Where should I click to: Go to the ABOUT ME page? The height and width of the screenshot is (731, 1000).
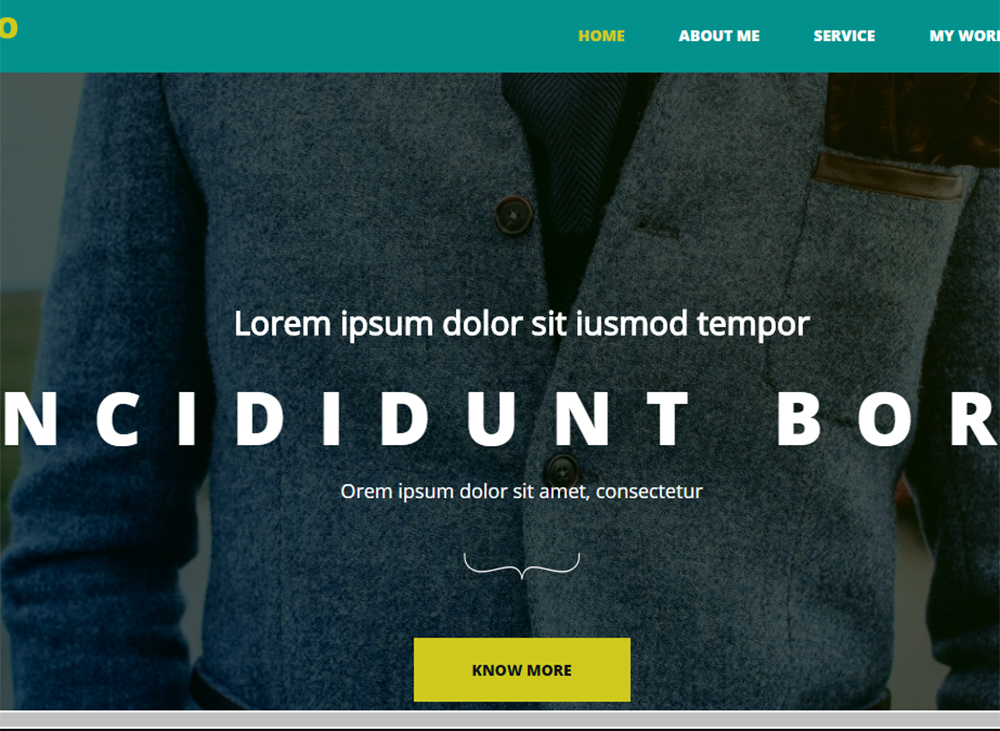719,36
